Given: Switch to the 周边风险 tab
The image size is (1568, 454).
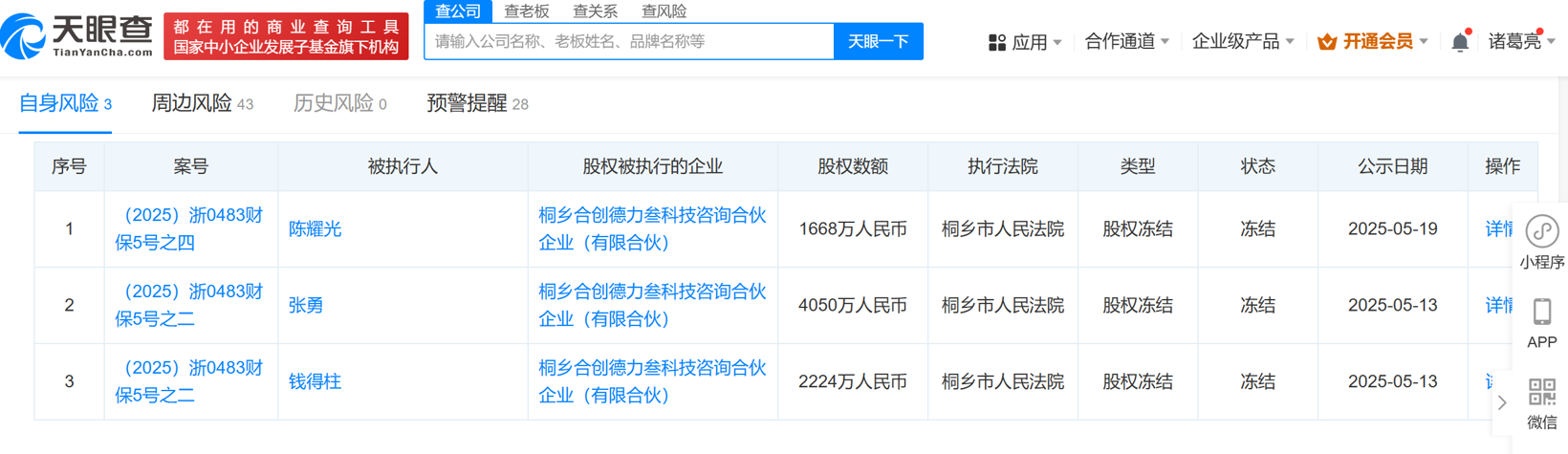Looking at the screenshot, I should pos(202,103).
